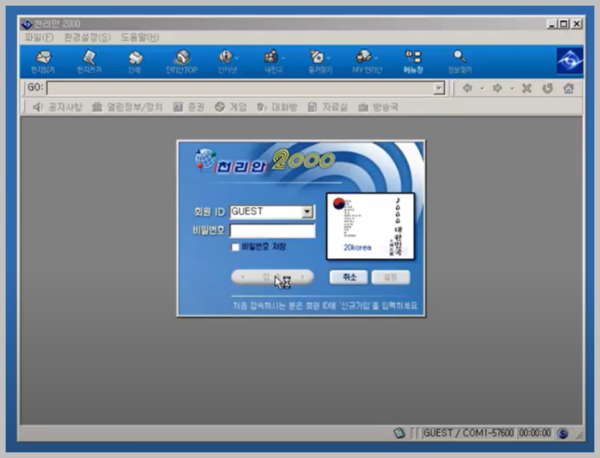
Task: Open dropdown arrow beside 즐겨찾기 icon
Action: 329,58
